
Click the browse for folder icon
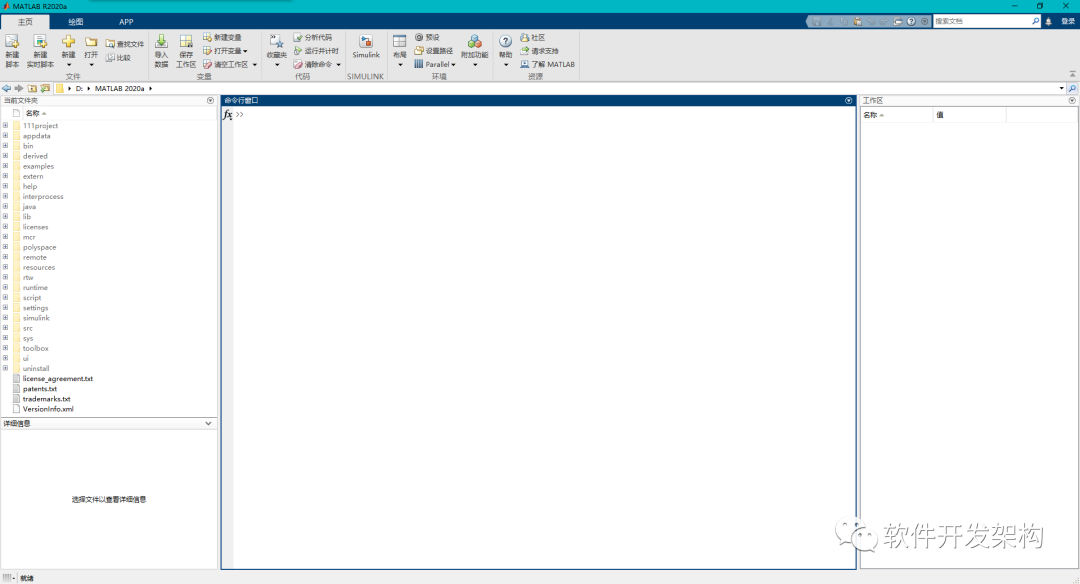pyautogui.click(x=45, y=88)
